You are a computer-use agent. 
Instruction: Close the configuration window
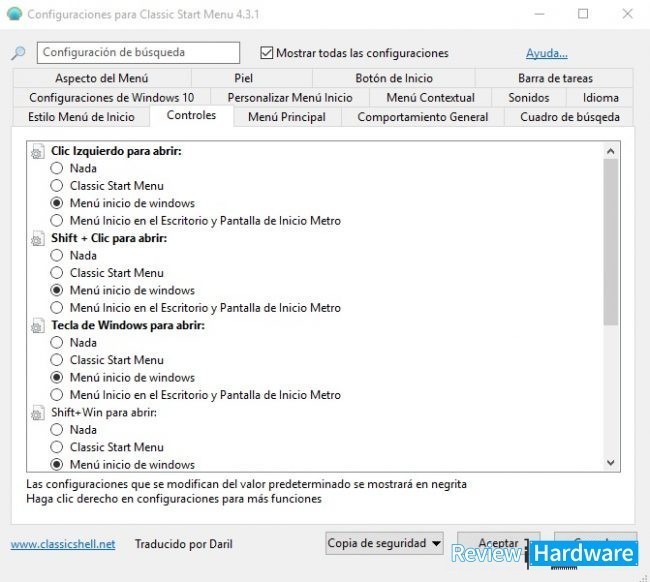point(627,14)
